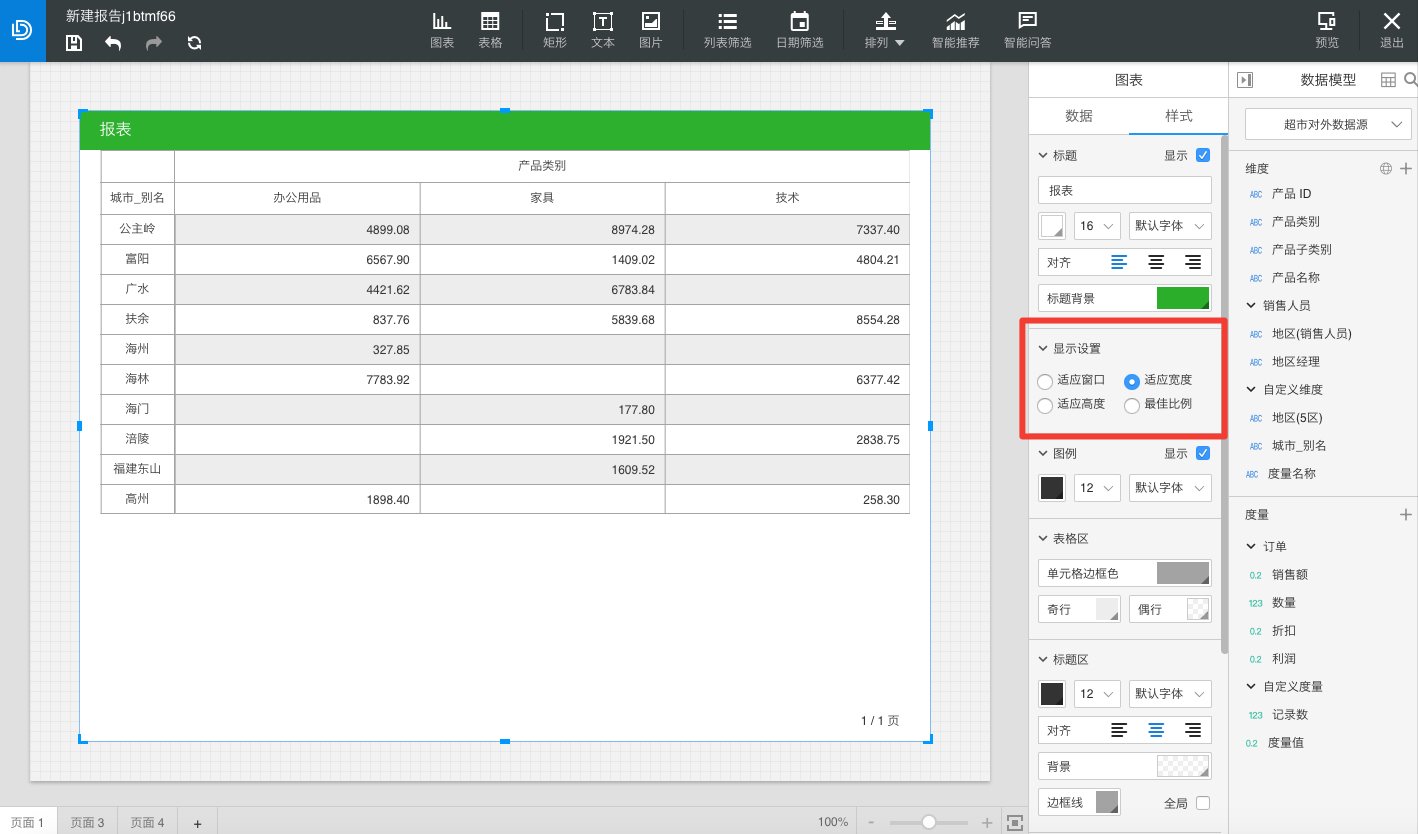This screenshot has height=834, width=1418.
Task: Add a 日期筛选 date filter
Action: coord(800,30)
